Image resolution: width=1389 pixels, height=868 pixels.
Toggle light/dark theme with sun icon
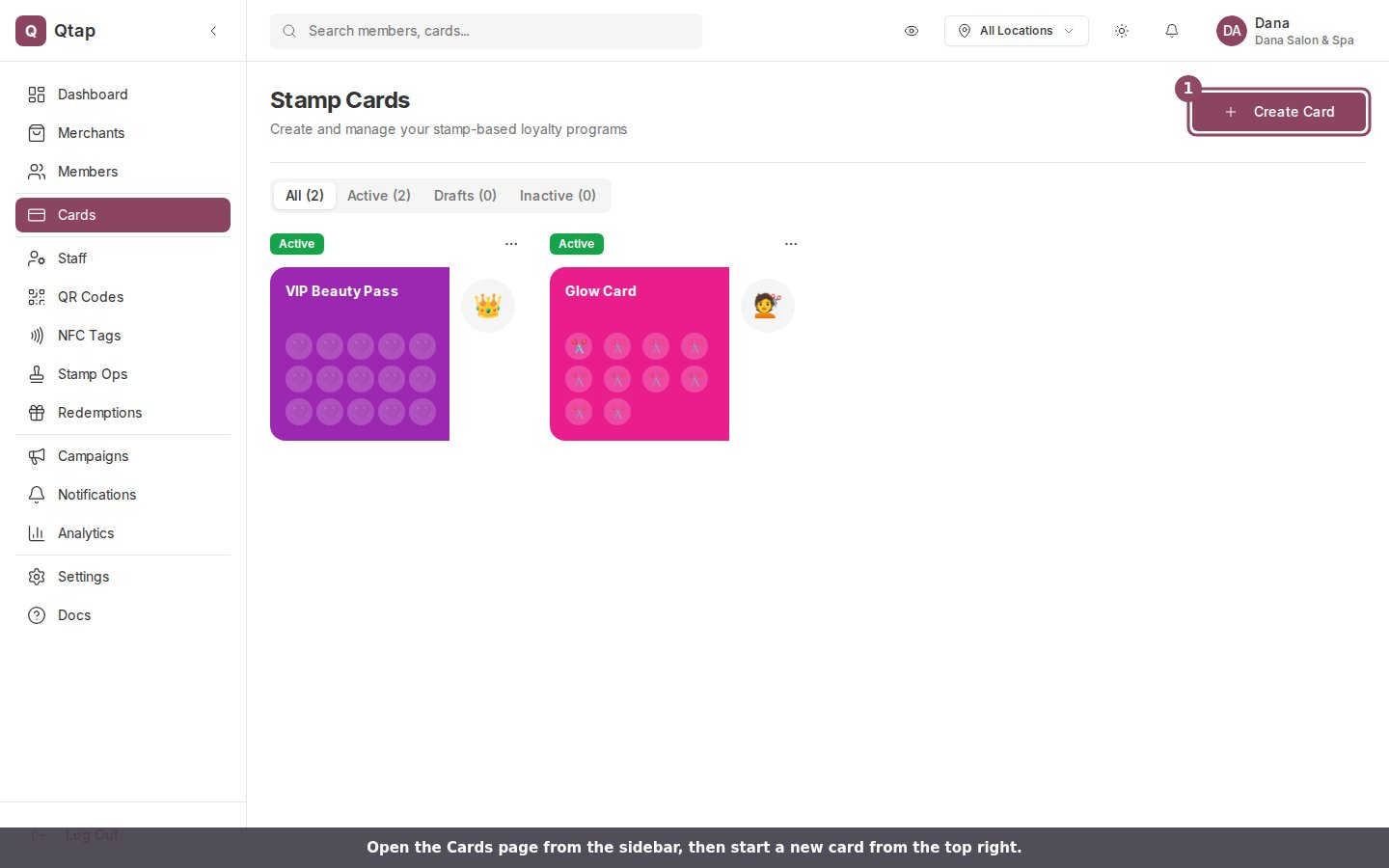point(1122,31)
